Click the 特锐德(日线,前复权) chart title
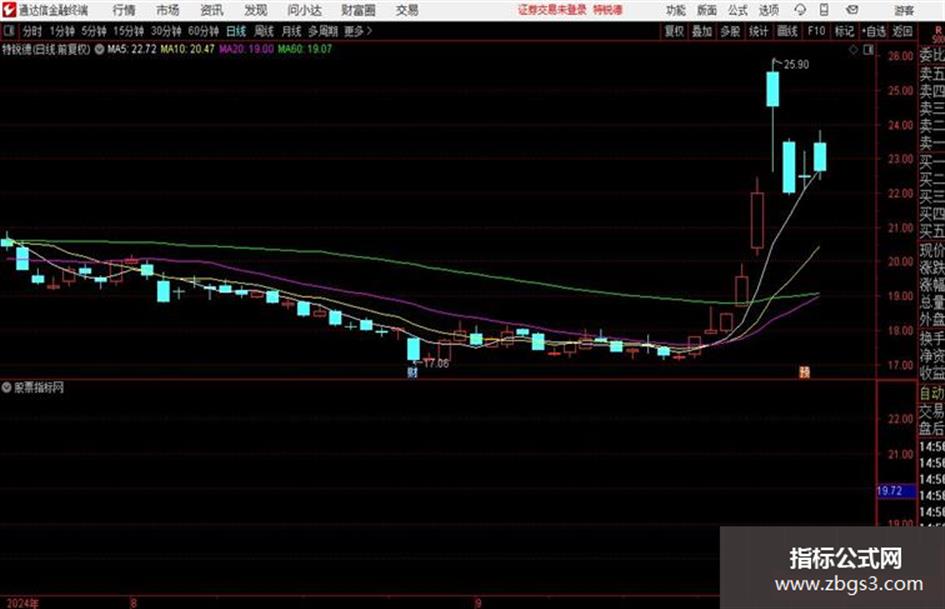 coord(46,49)
